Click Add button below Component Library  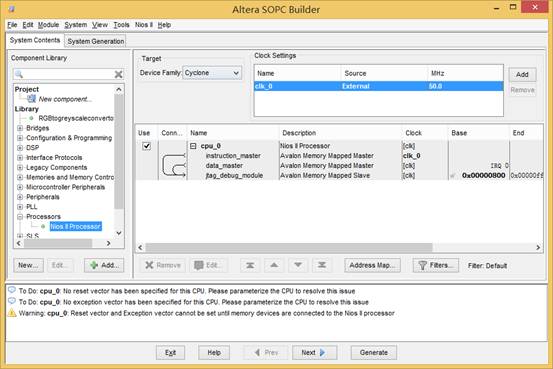coord(104,265)
